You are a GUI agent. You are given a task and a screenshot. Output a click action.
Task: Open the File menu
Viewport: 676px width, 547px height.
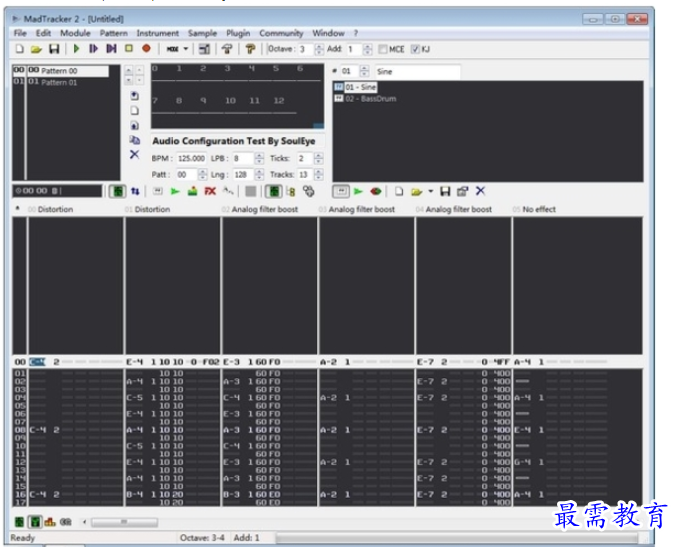coord(20,33)
